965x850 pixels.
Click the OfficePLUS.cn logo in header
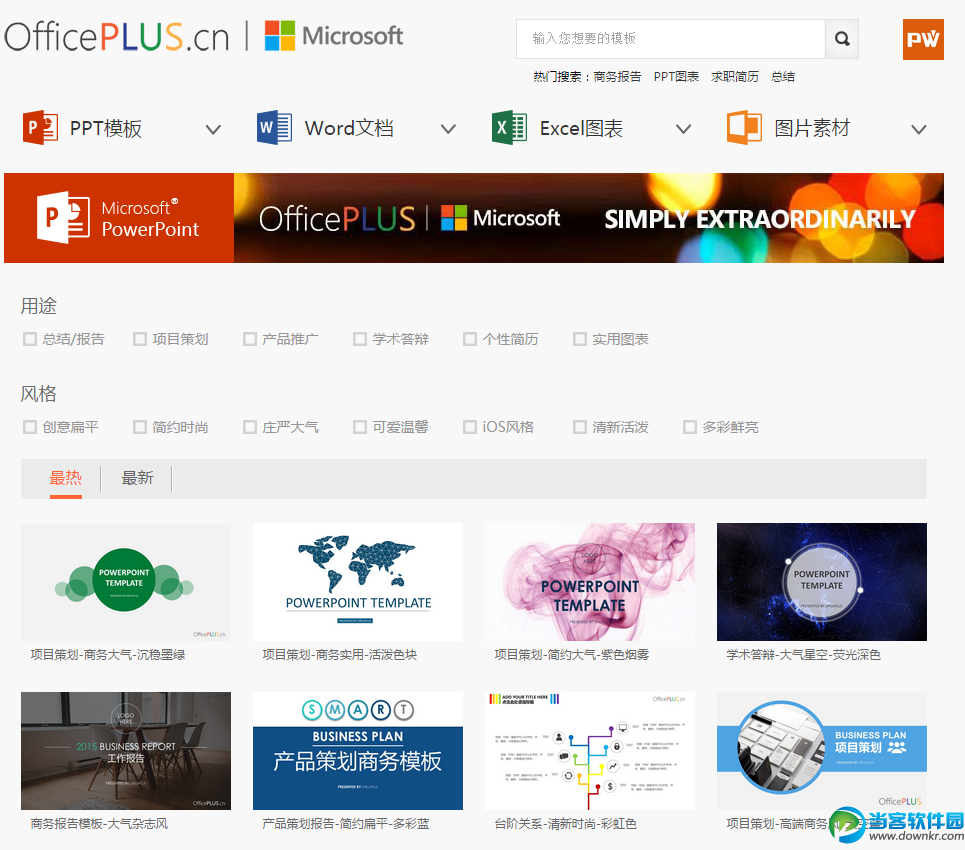point(117,37)
